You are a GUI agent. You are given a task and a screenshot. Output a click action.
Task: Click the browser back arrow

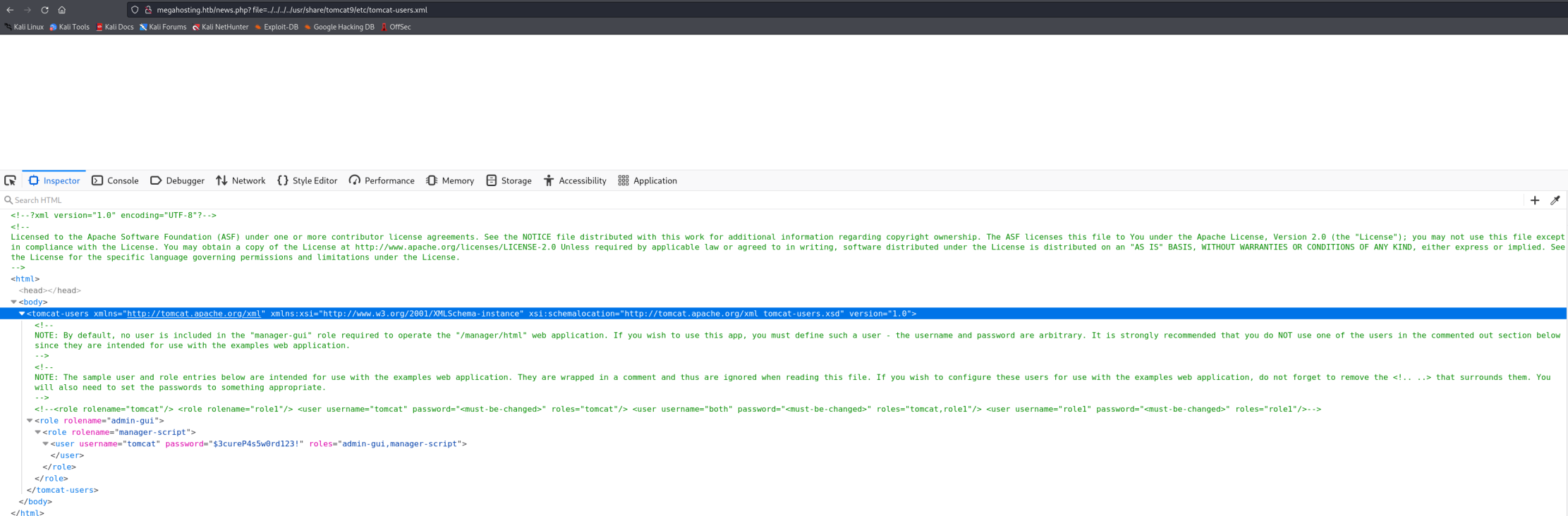point(10,10)
